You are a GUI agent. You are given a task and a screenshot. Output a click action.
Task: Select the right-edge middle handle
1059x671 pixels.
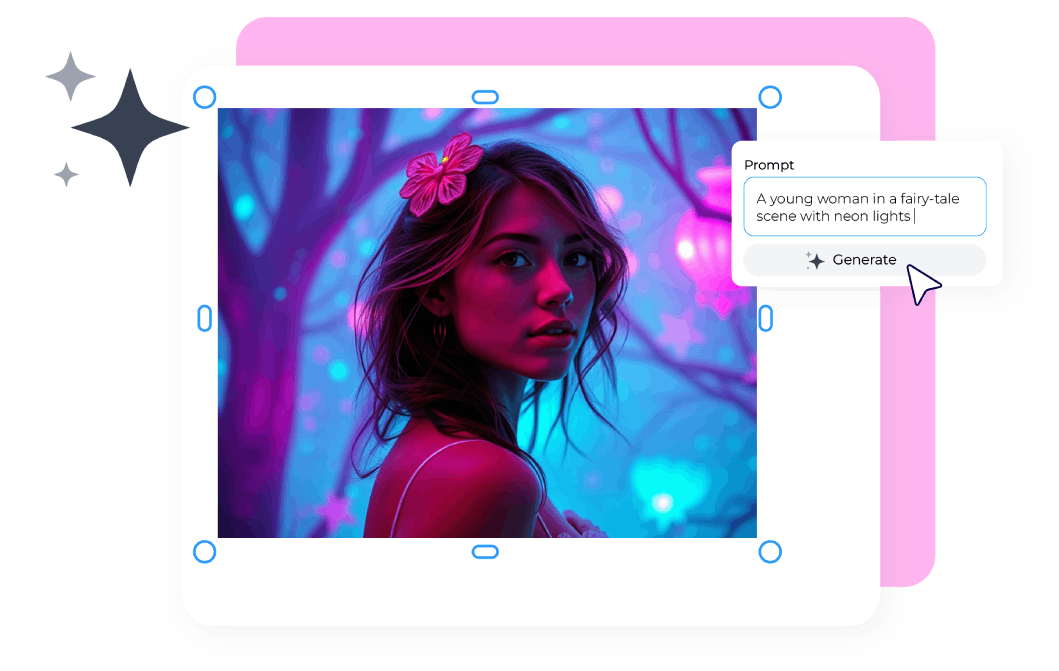click(766, 320)
